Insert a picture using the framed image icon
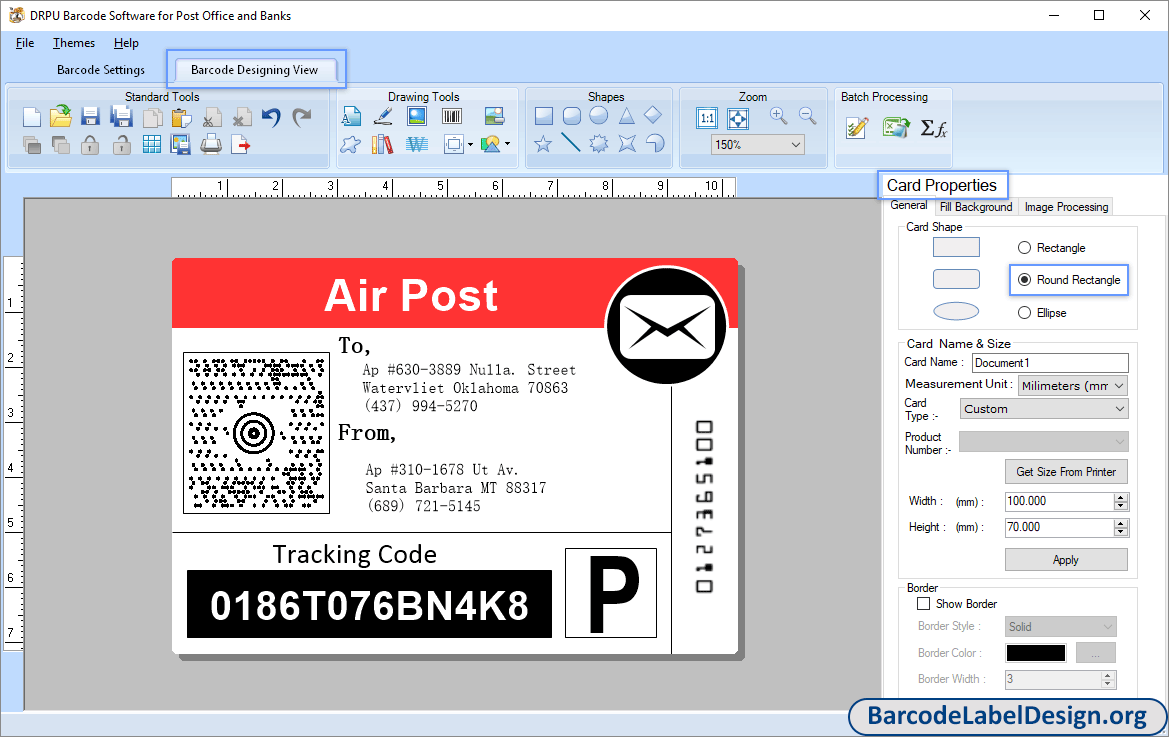Image resolution: width=1169 pixels, height=737 pixels. point(417,116)
